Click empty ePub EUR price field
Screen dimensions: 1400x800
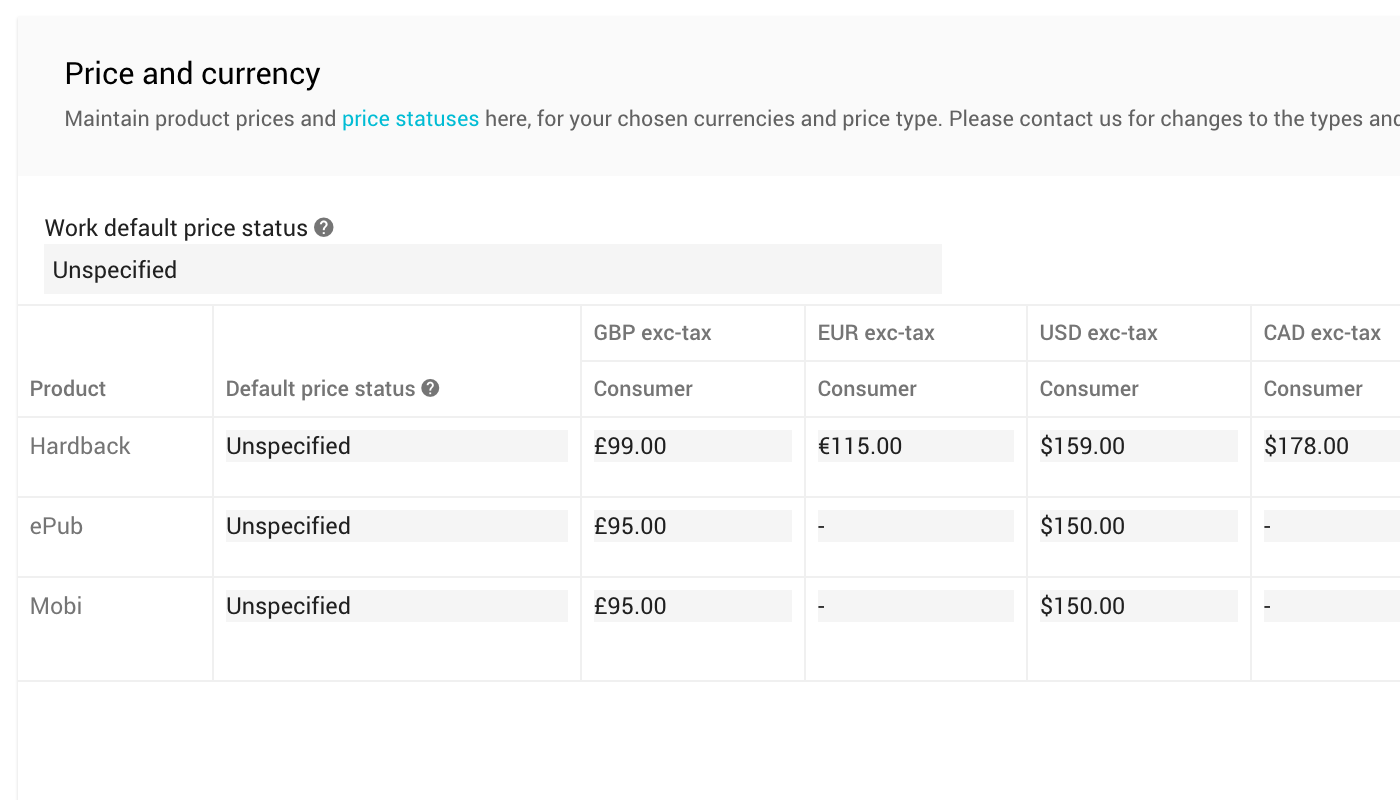tap(915, 526)
